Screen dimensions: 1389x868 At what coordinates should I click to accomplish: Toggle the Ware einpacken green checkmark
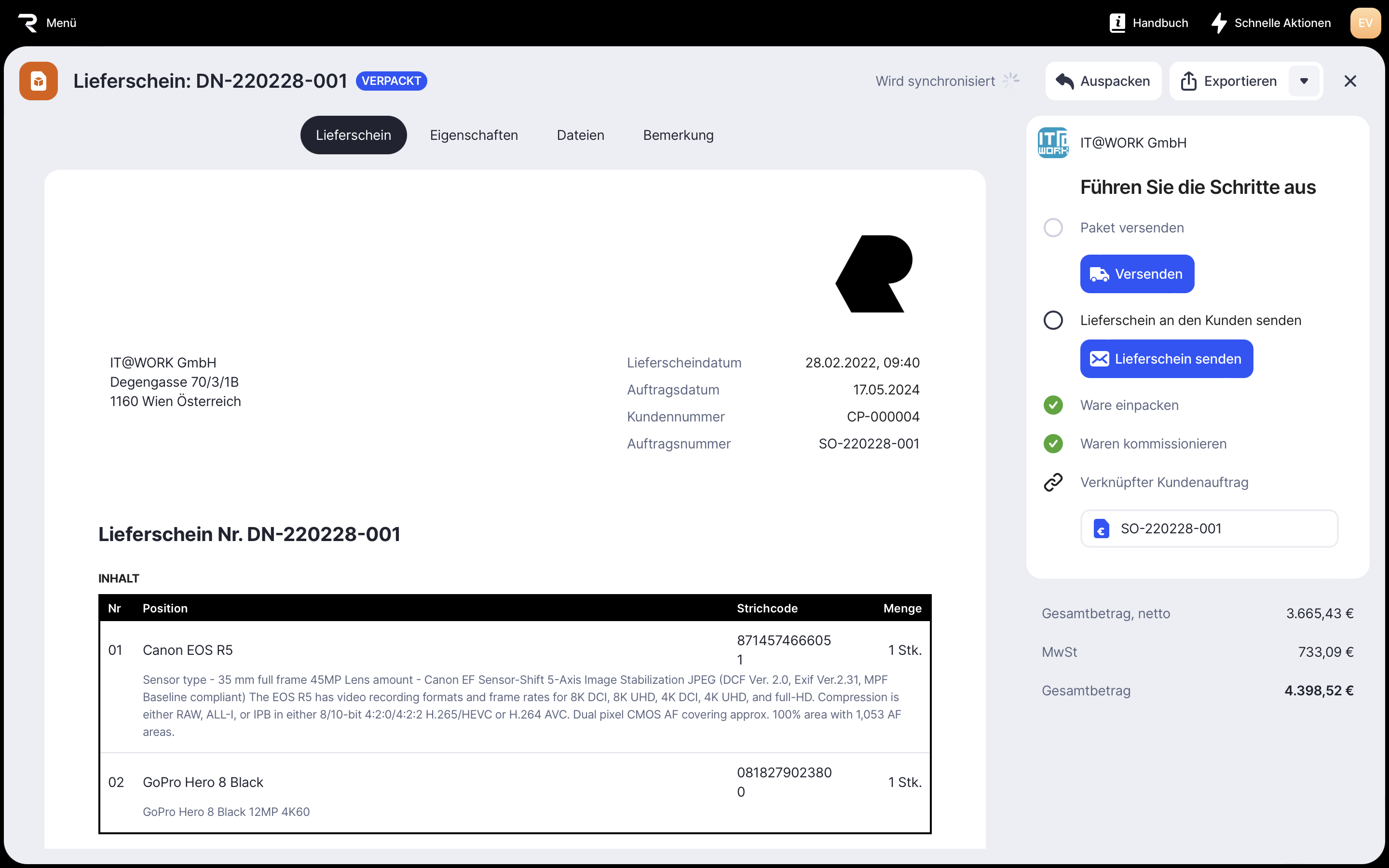pos(1053,405)
